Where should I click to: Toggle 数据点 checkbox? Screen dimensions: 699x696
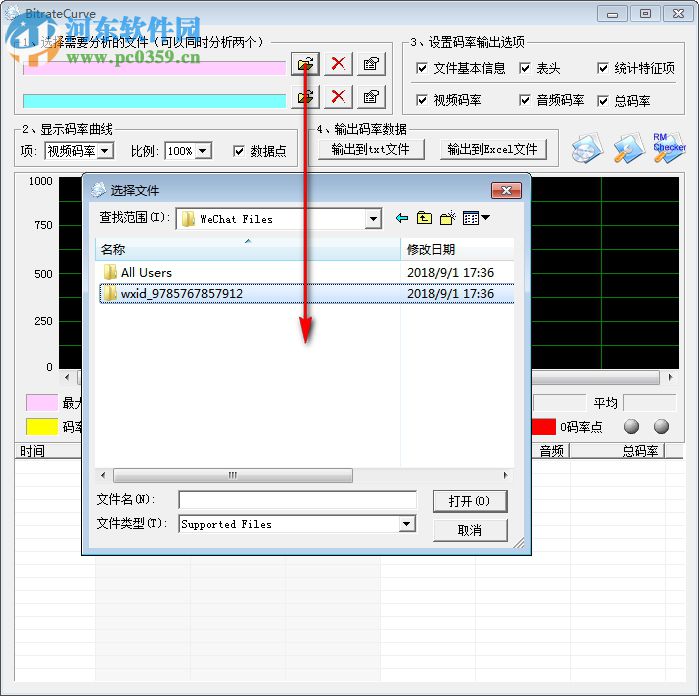coord(238,151)
